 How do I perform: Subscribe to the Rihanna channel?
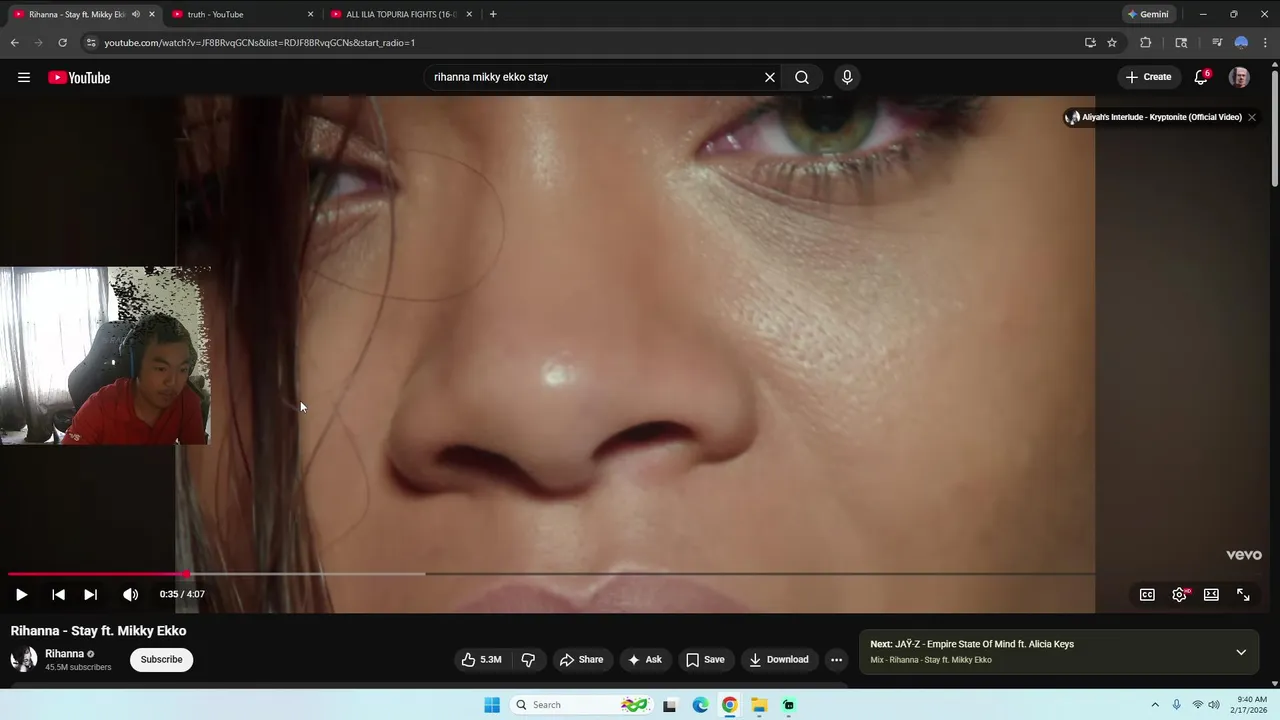tap(161, 659)
